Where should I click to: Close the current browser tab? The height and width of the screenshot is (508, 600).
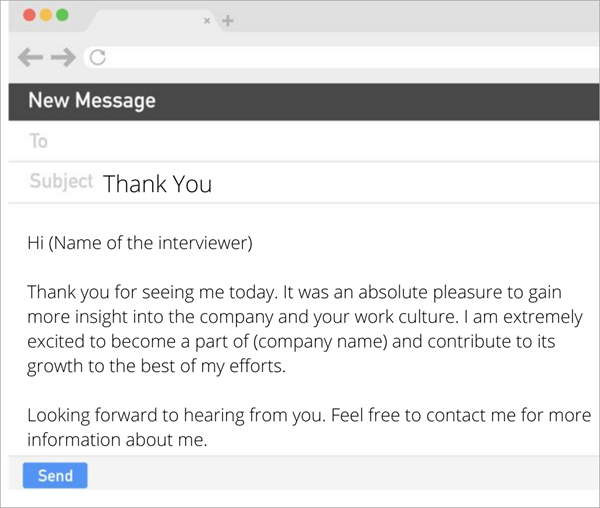(x=207, y=21)
